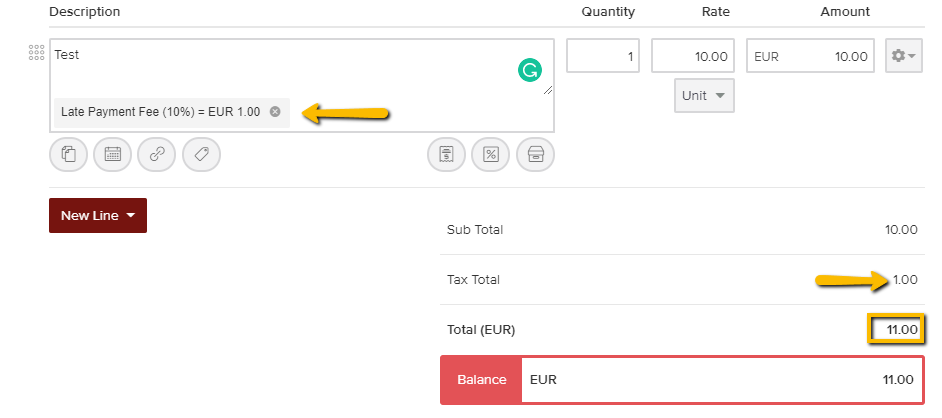Remove the Late Payment Fee tag
942x418 pixels.
[275, 112]
